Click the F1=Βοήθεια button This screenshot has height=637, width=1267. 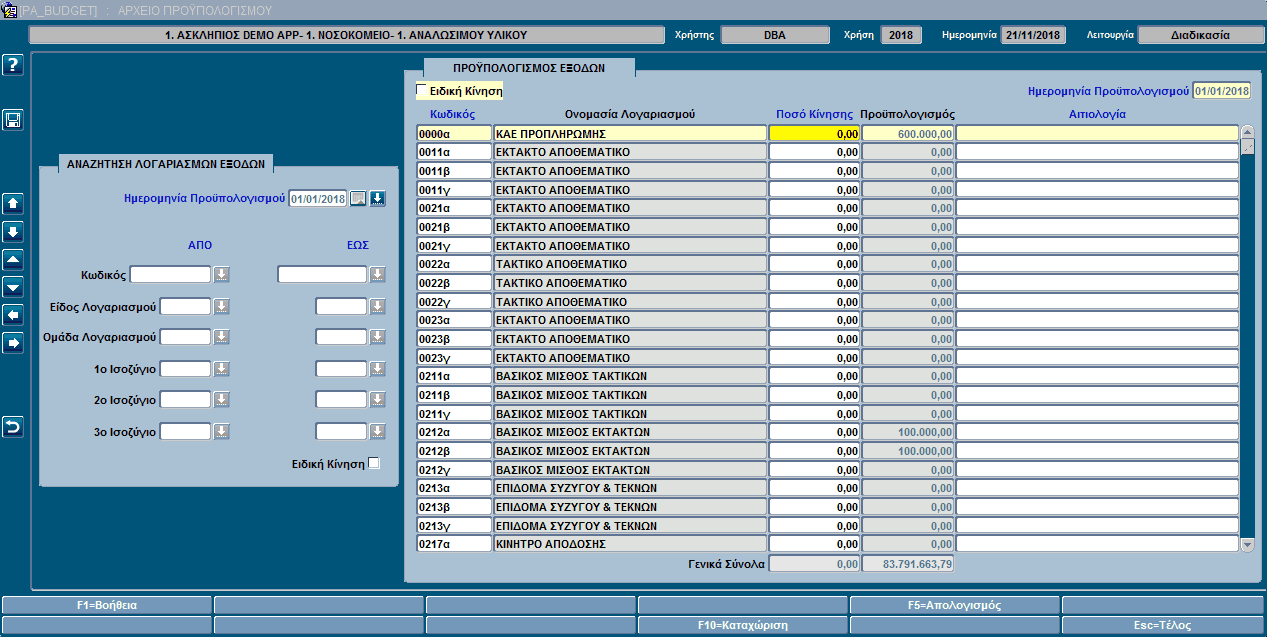[x=106, y=605]
